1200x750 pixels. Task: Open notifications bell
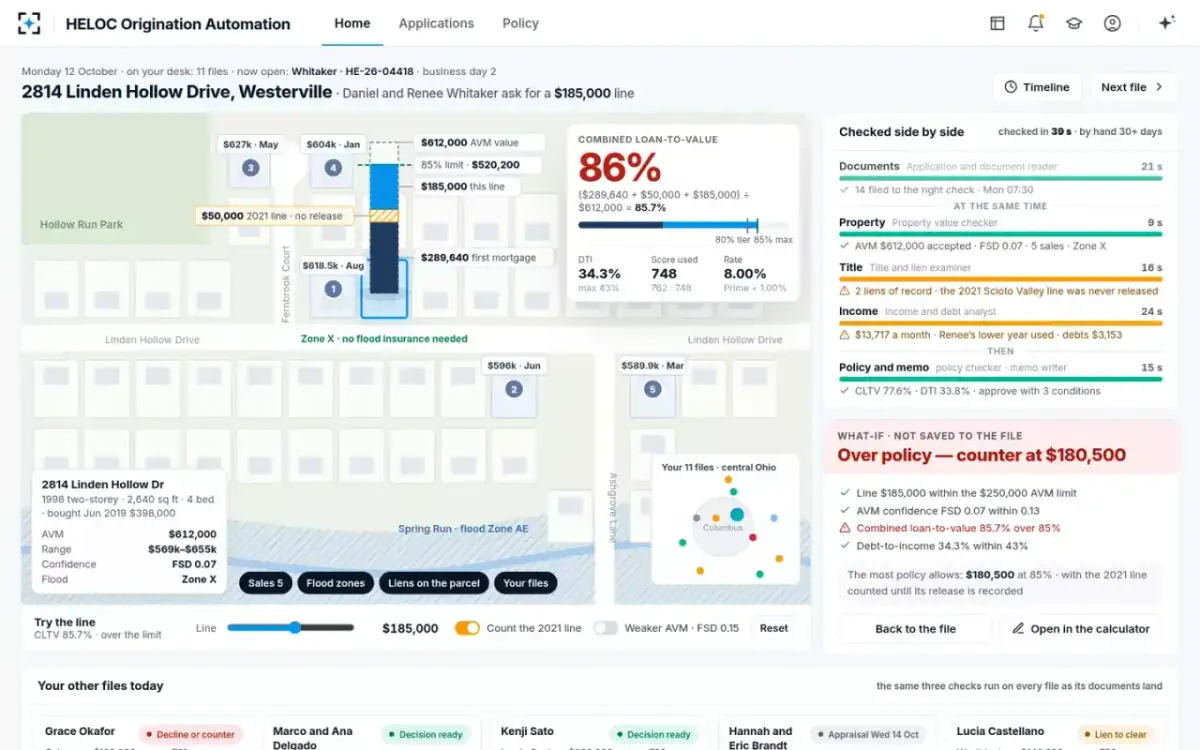click(x=1036, y=23)
